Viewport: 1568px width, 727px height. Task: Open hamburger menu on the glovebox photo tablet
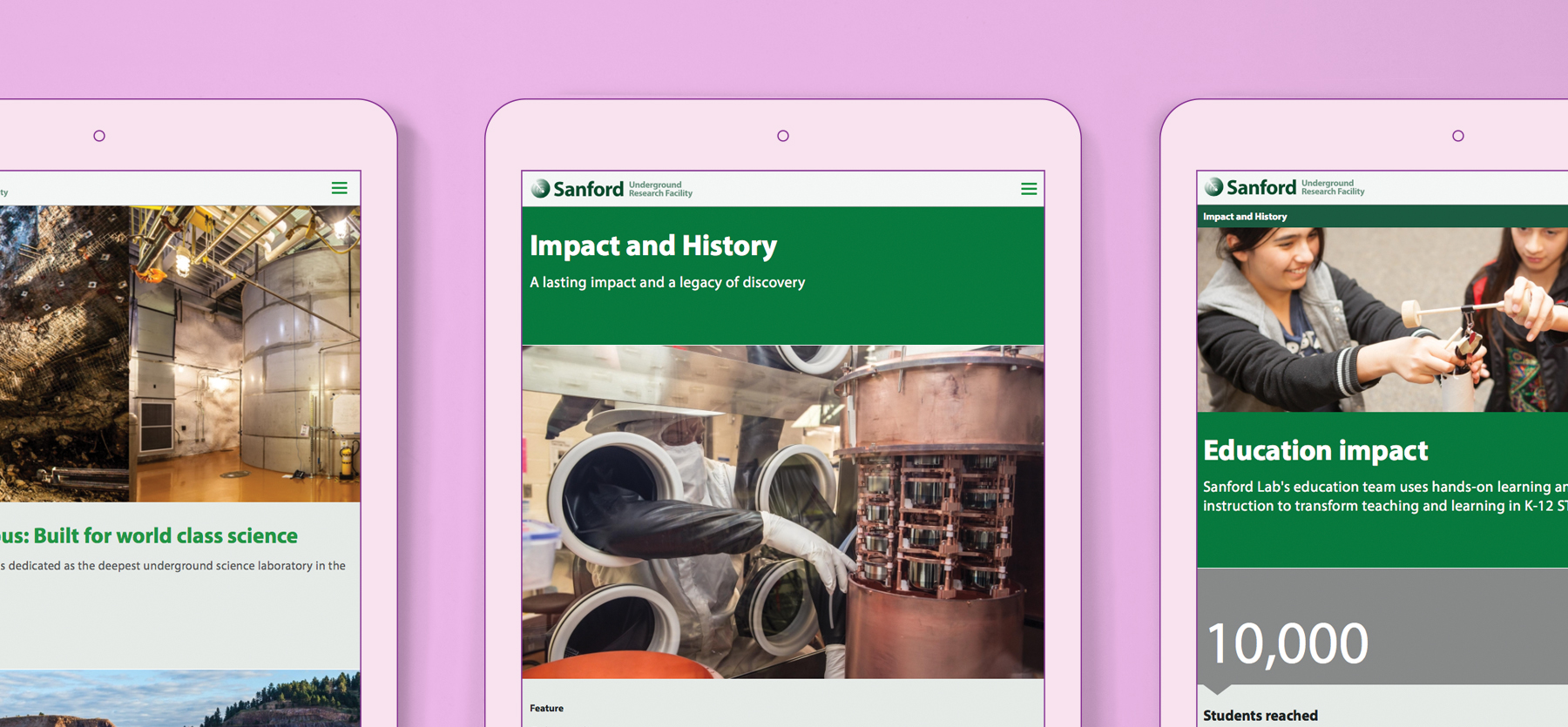click(1029, 189)
